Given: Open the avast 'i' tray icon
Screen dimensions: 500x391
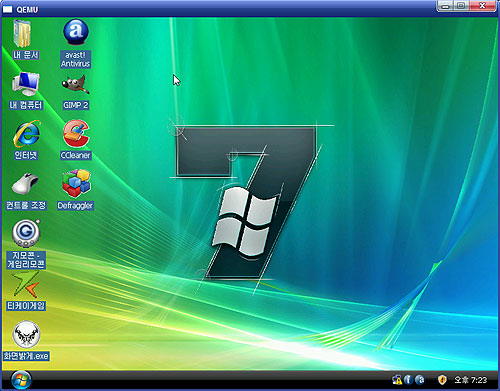Looking at the screenshot, I should click(408, 380).
